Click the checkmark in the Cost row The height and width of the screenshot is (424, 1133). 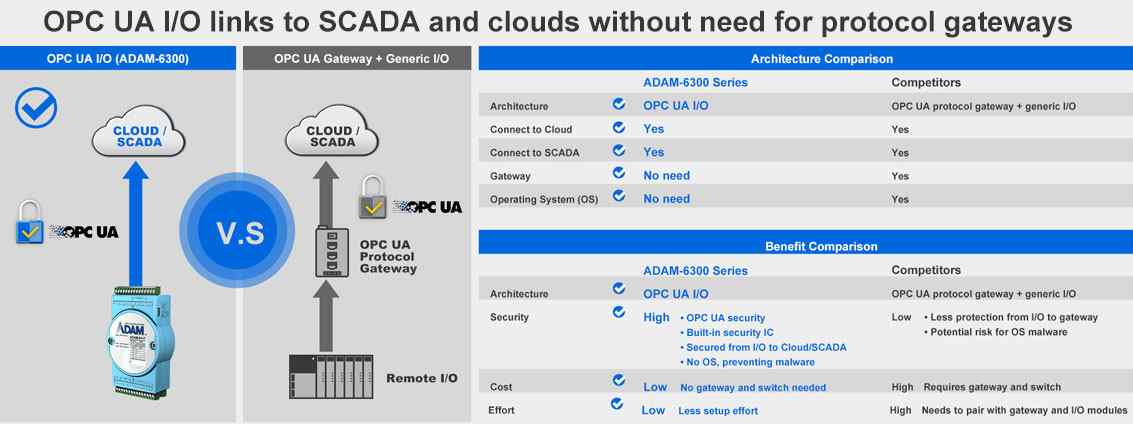619,380
